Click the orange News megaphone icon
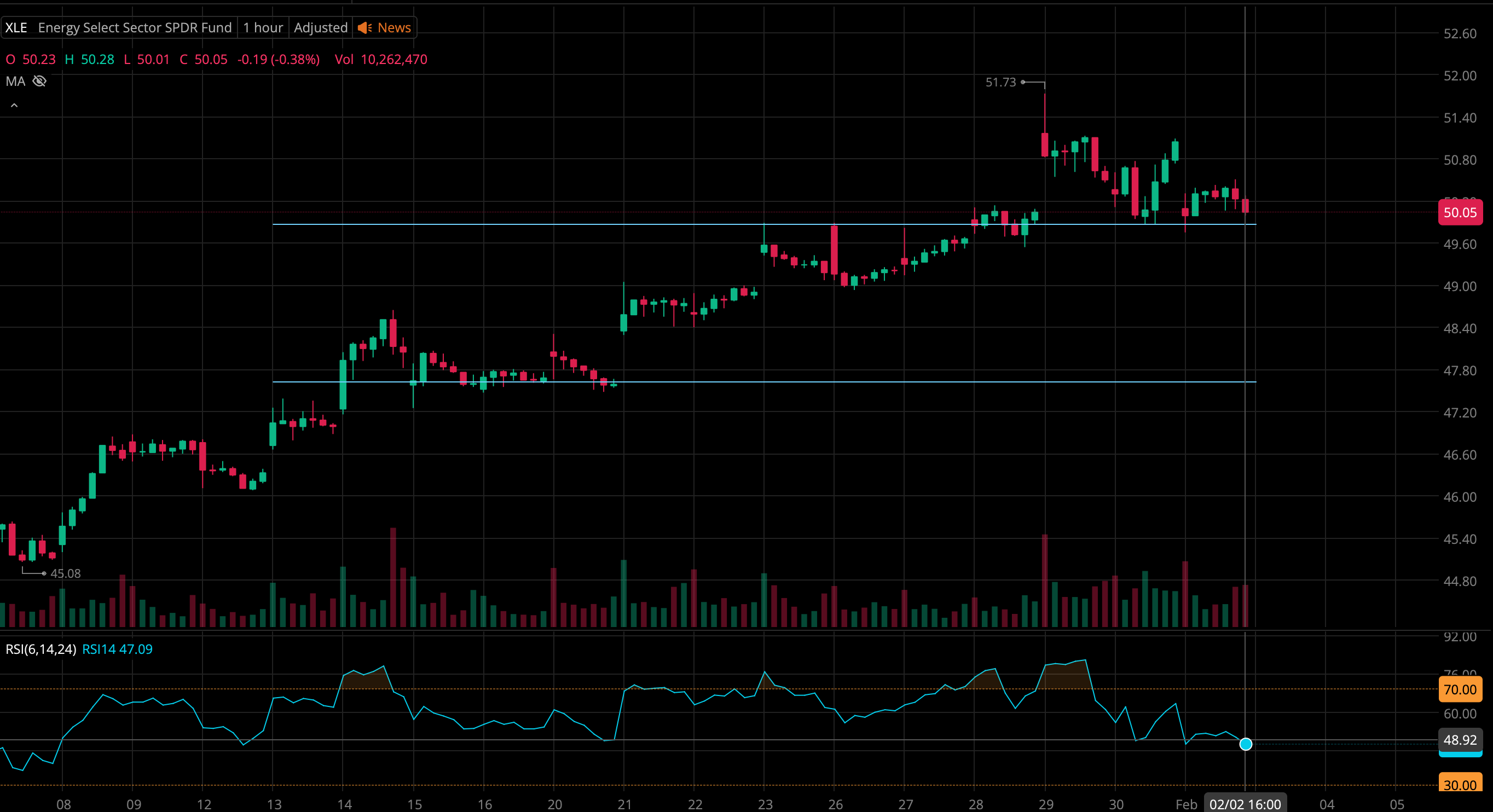 (x=364, y=28)
